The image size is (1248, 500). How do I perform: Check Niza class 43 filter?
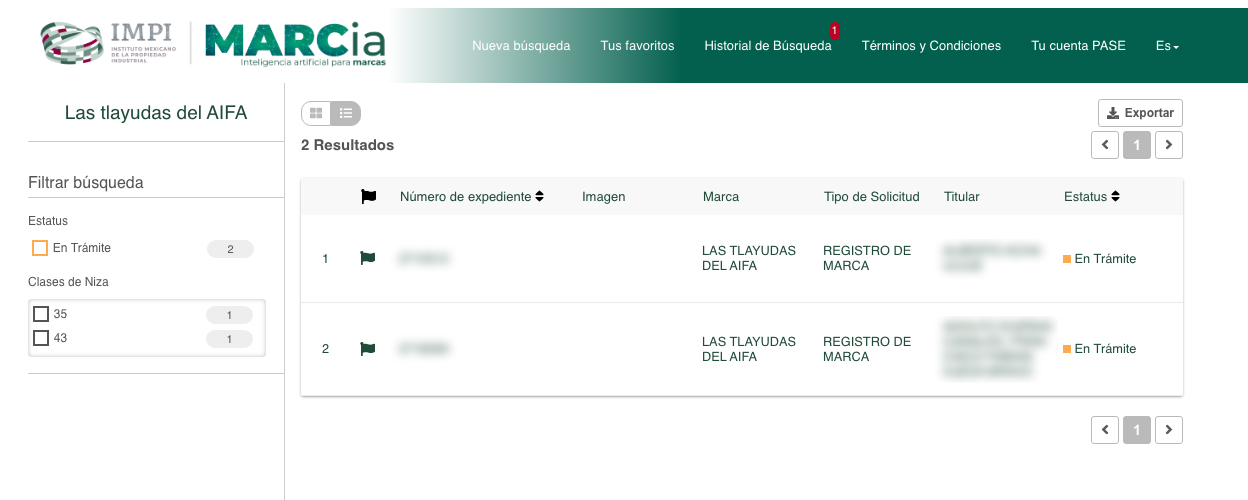(x=41, y=338)
